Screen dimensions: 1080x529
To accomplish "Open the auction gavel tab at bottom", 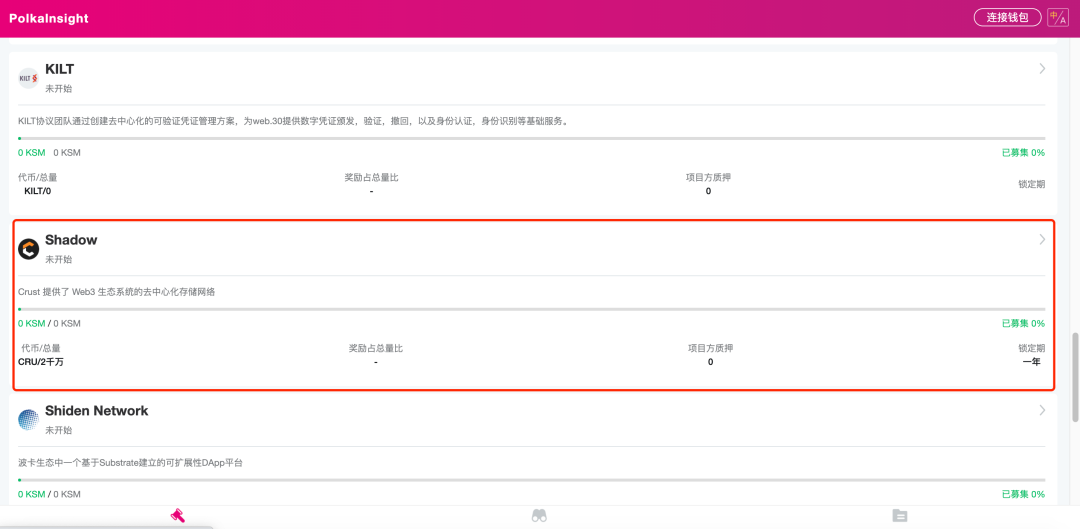I will tap(178, 515).
